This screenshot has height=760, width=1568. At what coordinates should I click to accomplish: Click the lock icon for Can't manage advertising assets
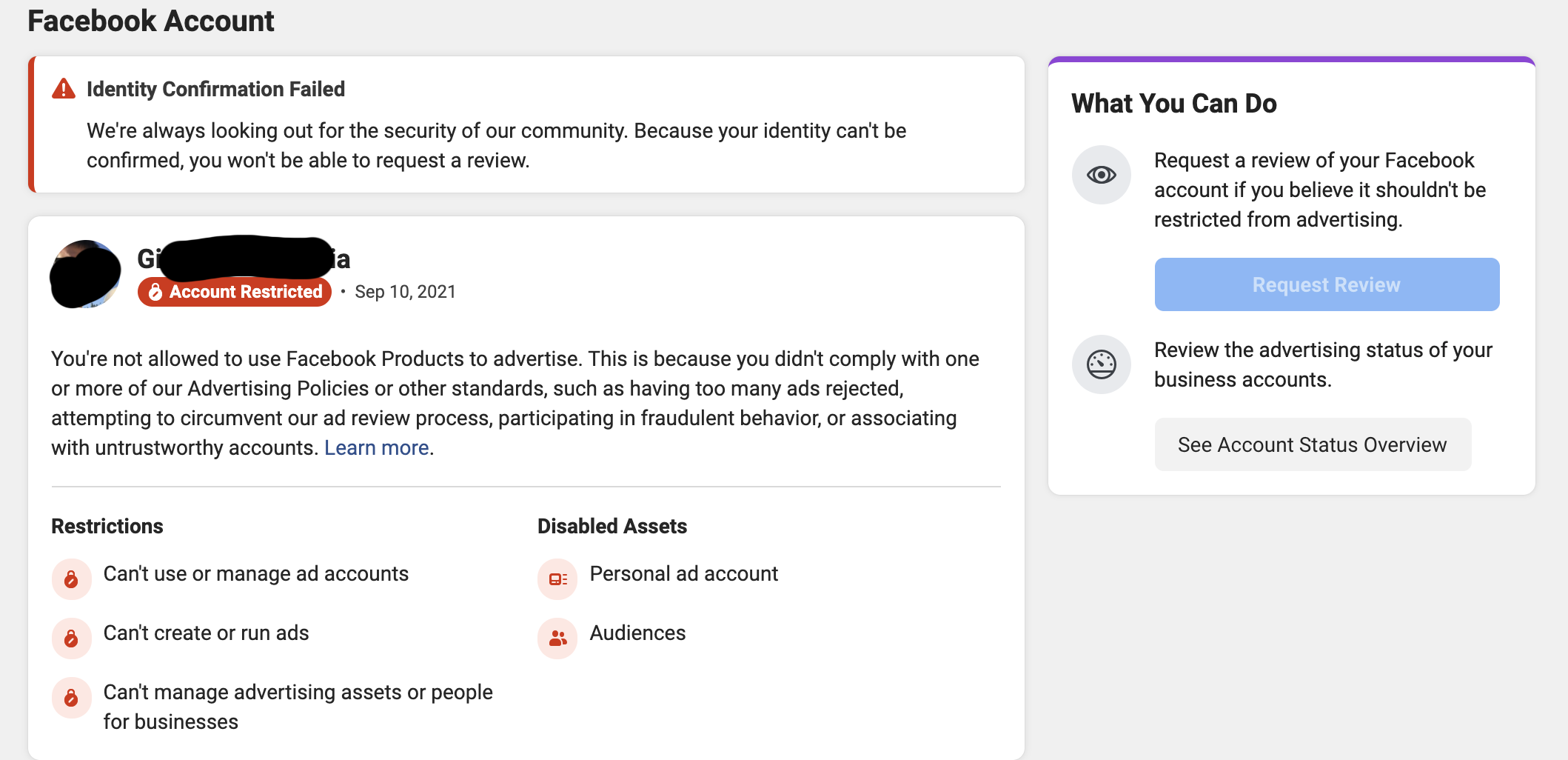[72, 697]
